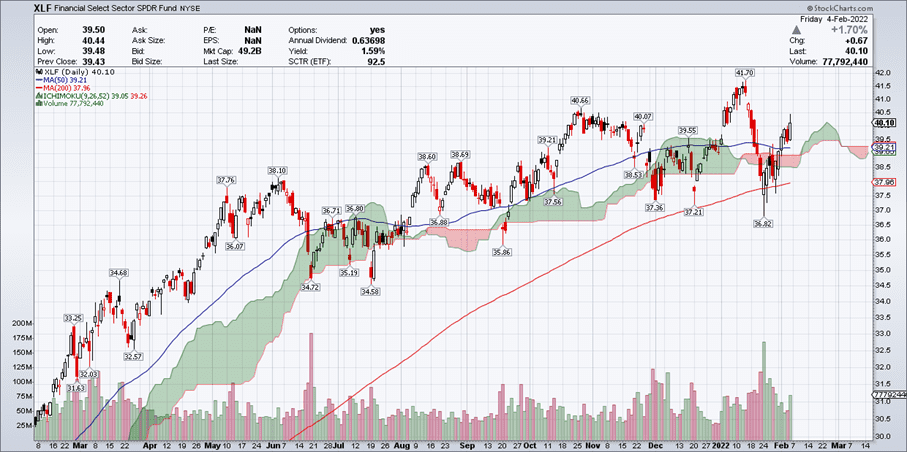Click the 38.10 June peak label
Screen dimensions: 907x452
[x=276, y=171]
